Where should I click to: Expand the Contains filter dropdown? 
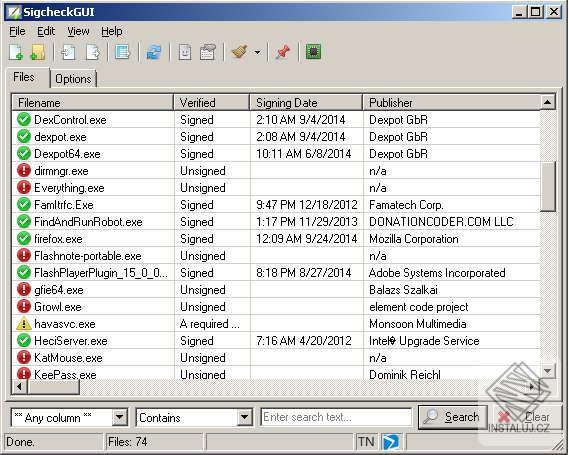point(245,417)
